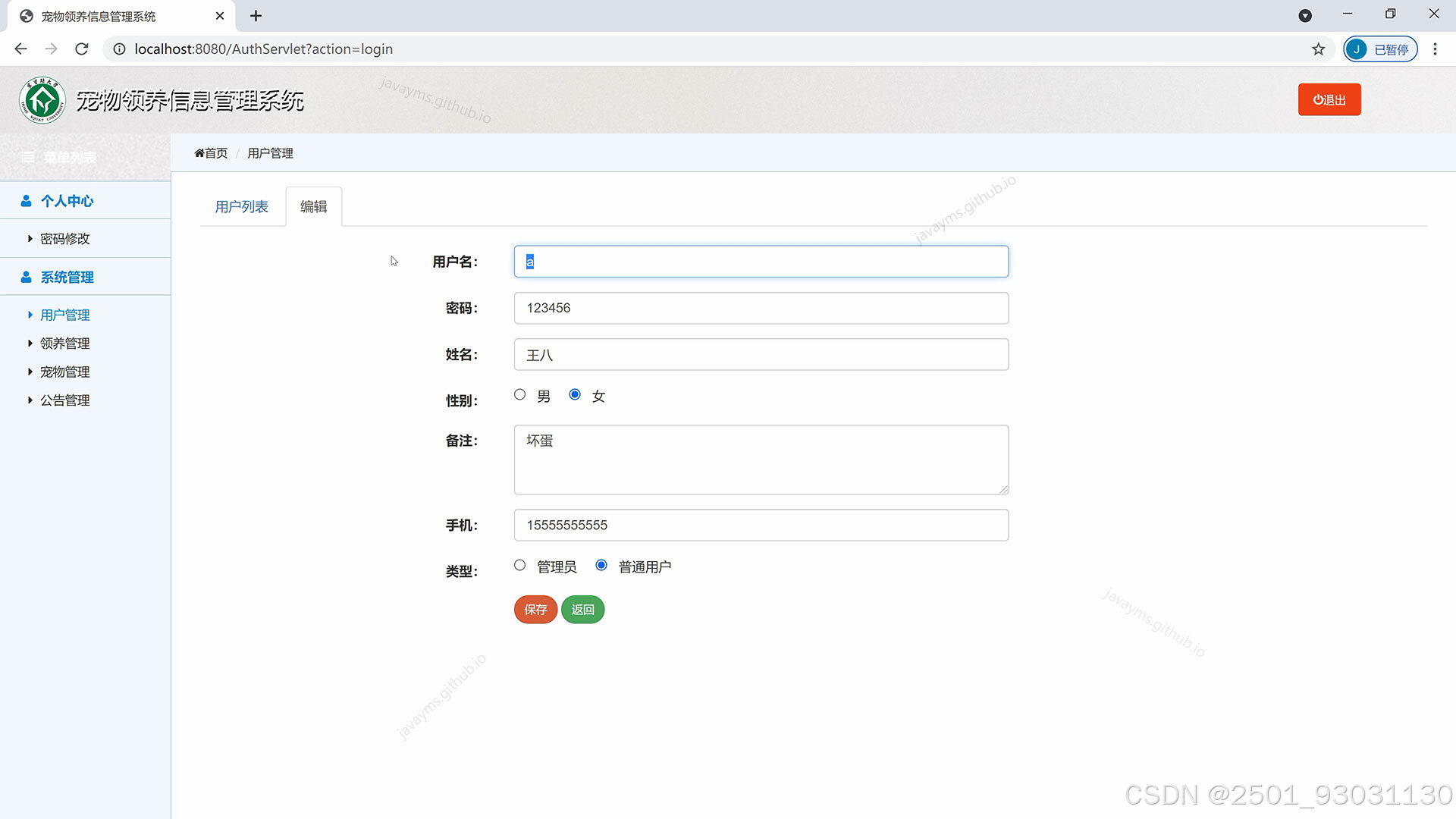Click the browser address bar URL
The width and height of the screenshot is (1456, 819).
tap(264, 49)
